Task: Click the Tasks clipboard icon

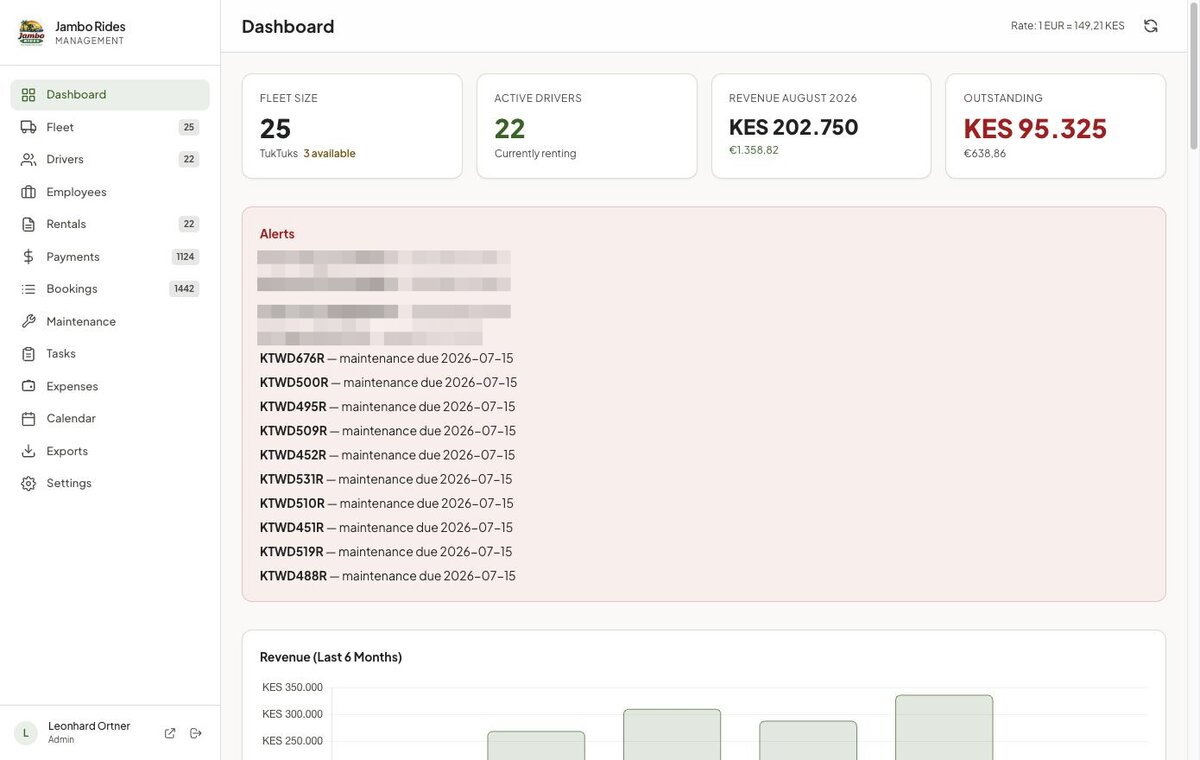Action: pos(28,354)
